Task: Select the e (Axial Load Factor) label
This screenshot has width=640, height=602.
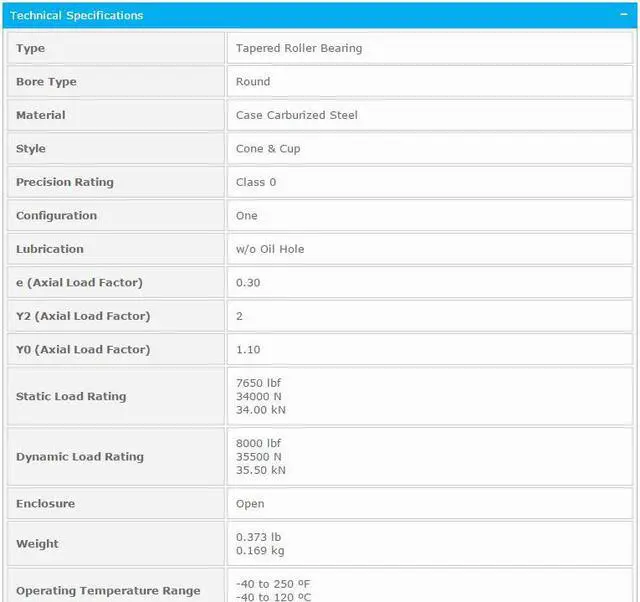Action: [x=79, y=283]
